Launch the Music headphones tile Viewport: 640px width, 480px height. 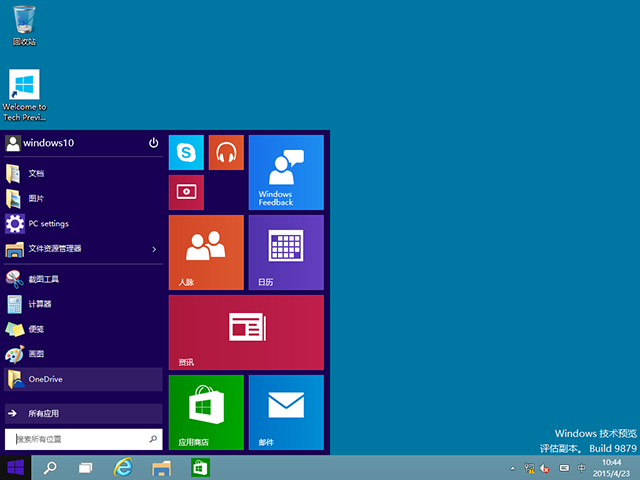226,152
